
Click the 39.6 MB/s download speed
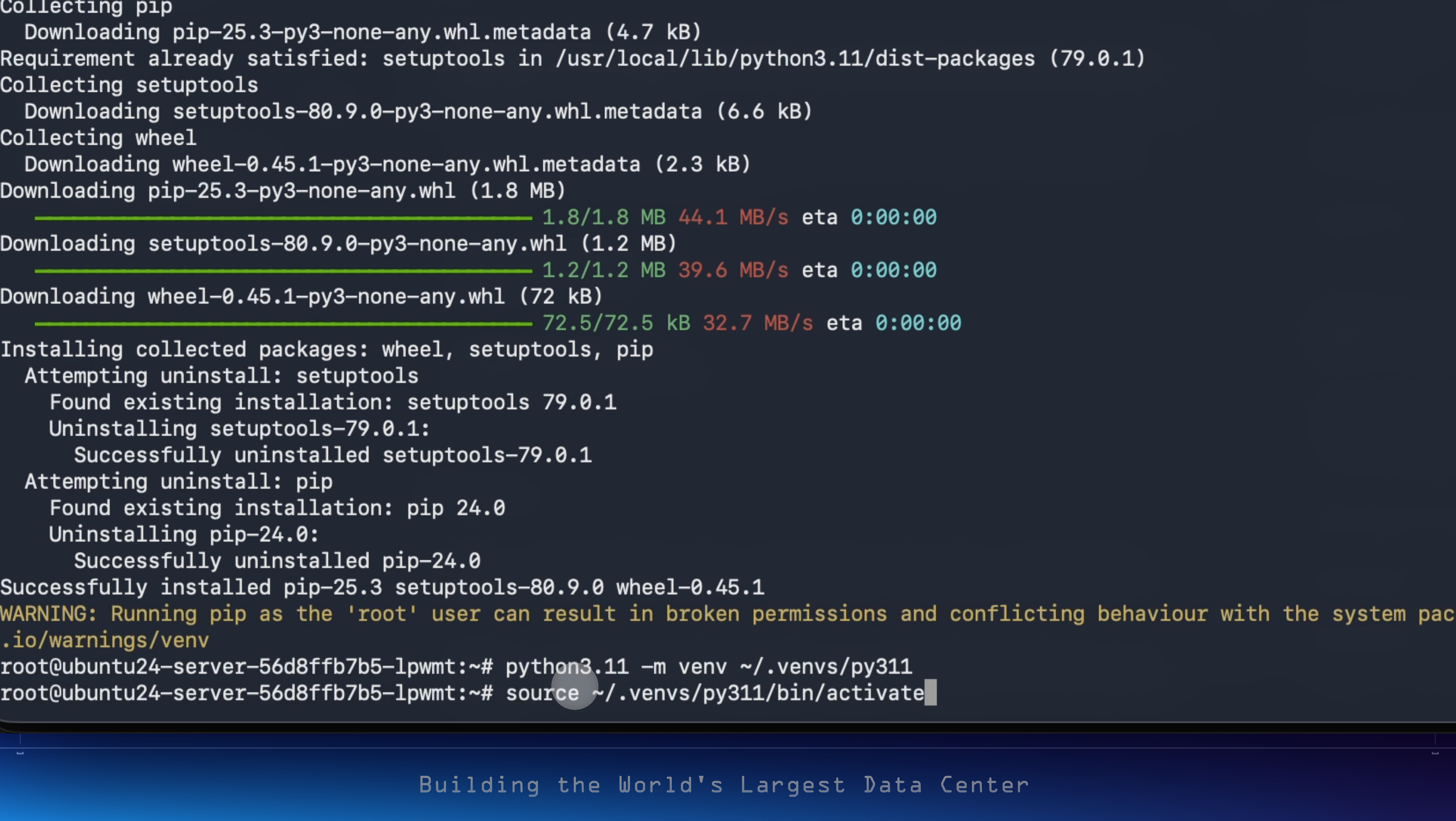click(x=733, y=271)
